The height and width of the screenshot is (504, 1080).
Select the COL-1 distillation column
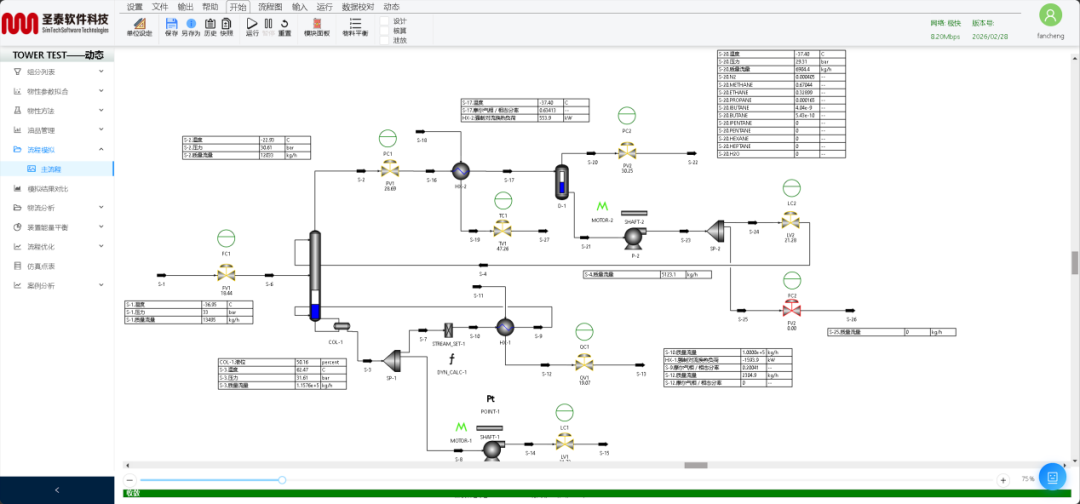(315, 275)
